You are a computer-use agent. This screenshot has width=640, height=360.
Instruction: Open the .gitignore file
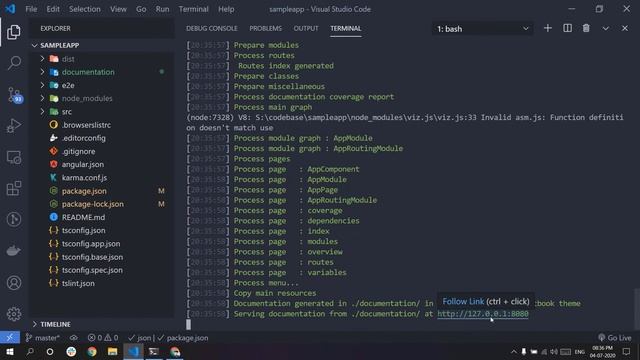coord(78,151)
